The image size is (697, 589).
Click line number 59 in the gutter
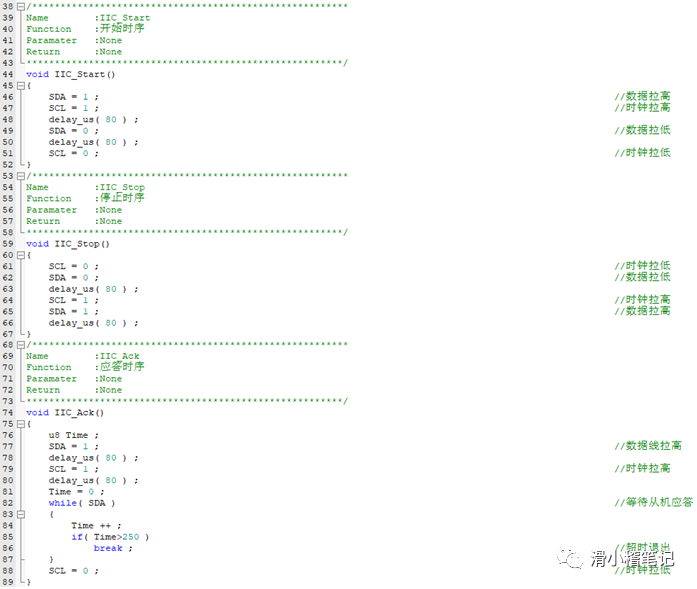[8, 244]
